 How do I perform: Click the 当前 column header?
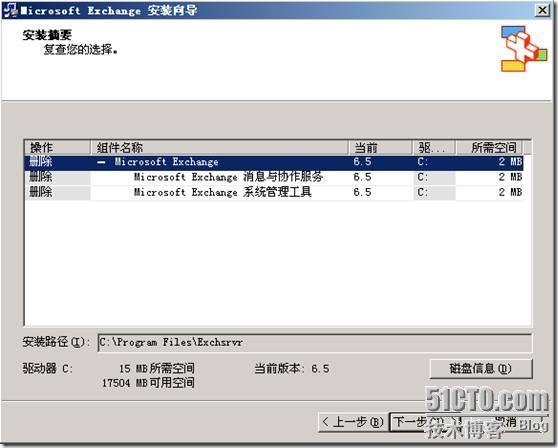380,147
